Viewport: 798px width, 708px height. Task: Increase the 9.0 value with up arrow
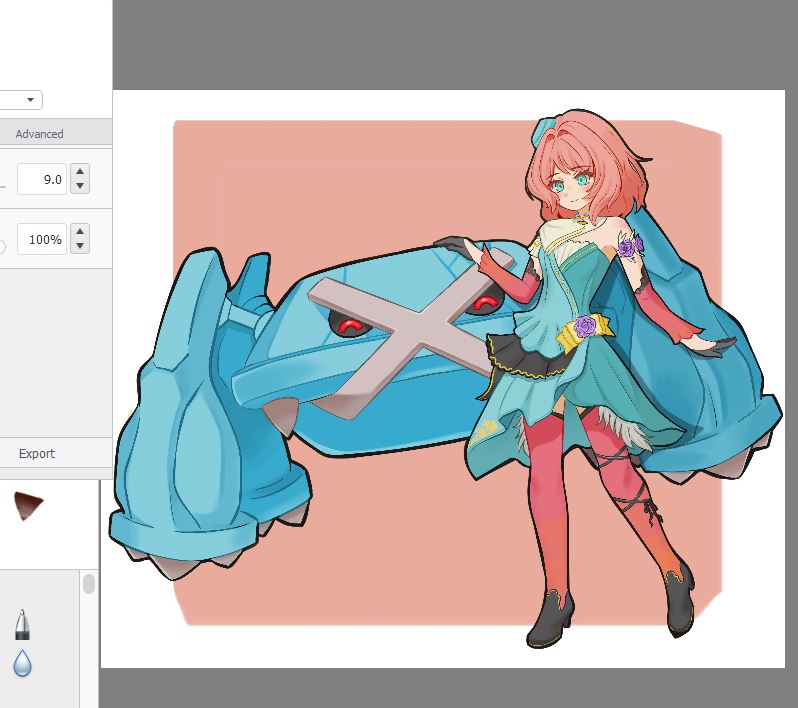80,172
